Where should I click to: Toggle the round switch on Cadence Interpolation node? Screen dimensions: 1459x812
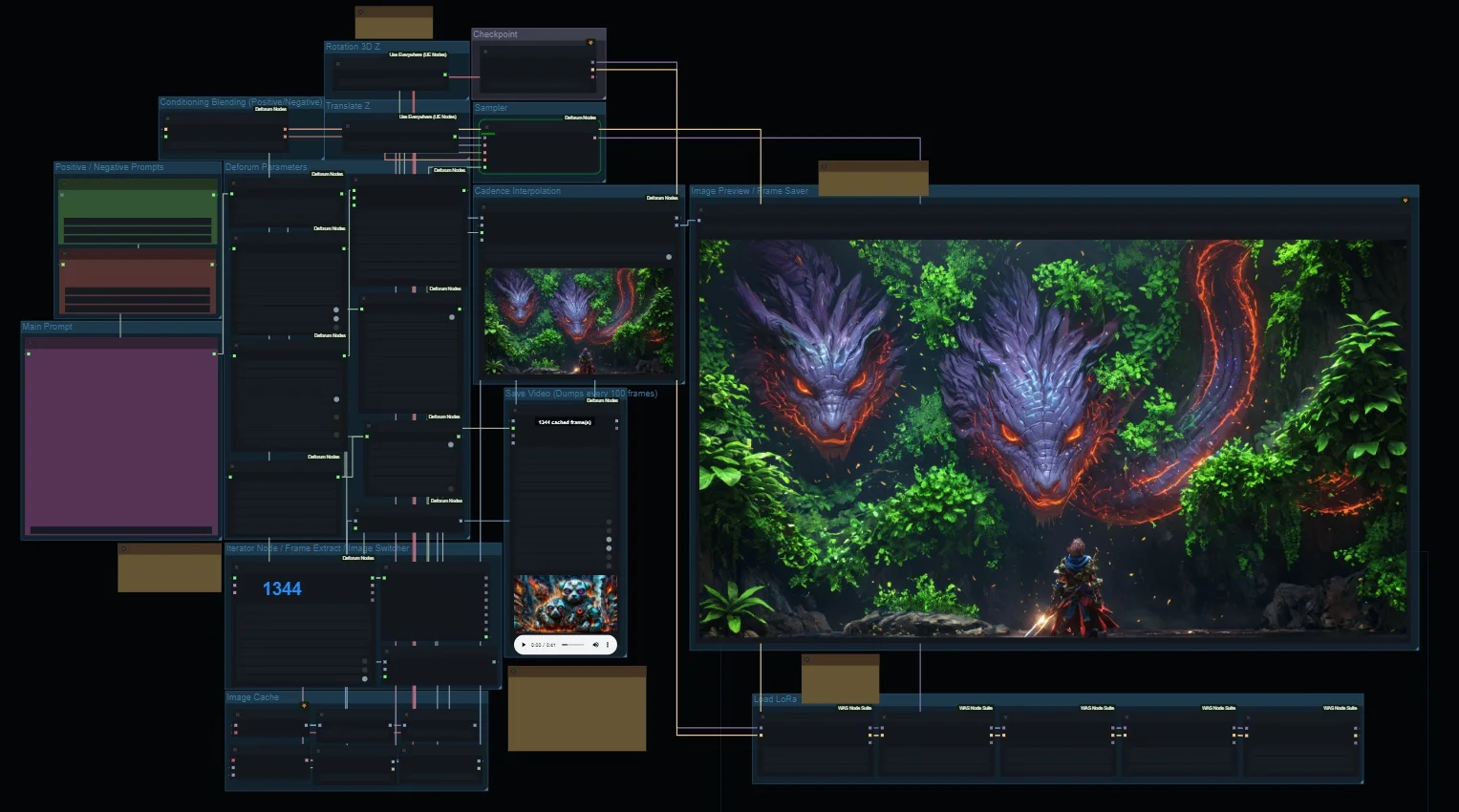click(669, 257)
